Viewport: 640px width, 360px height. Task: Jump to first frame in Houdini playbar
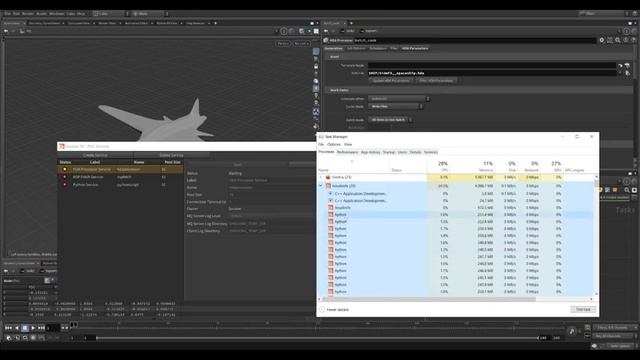[x=9, y=328]
